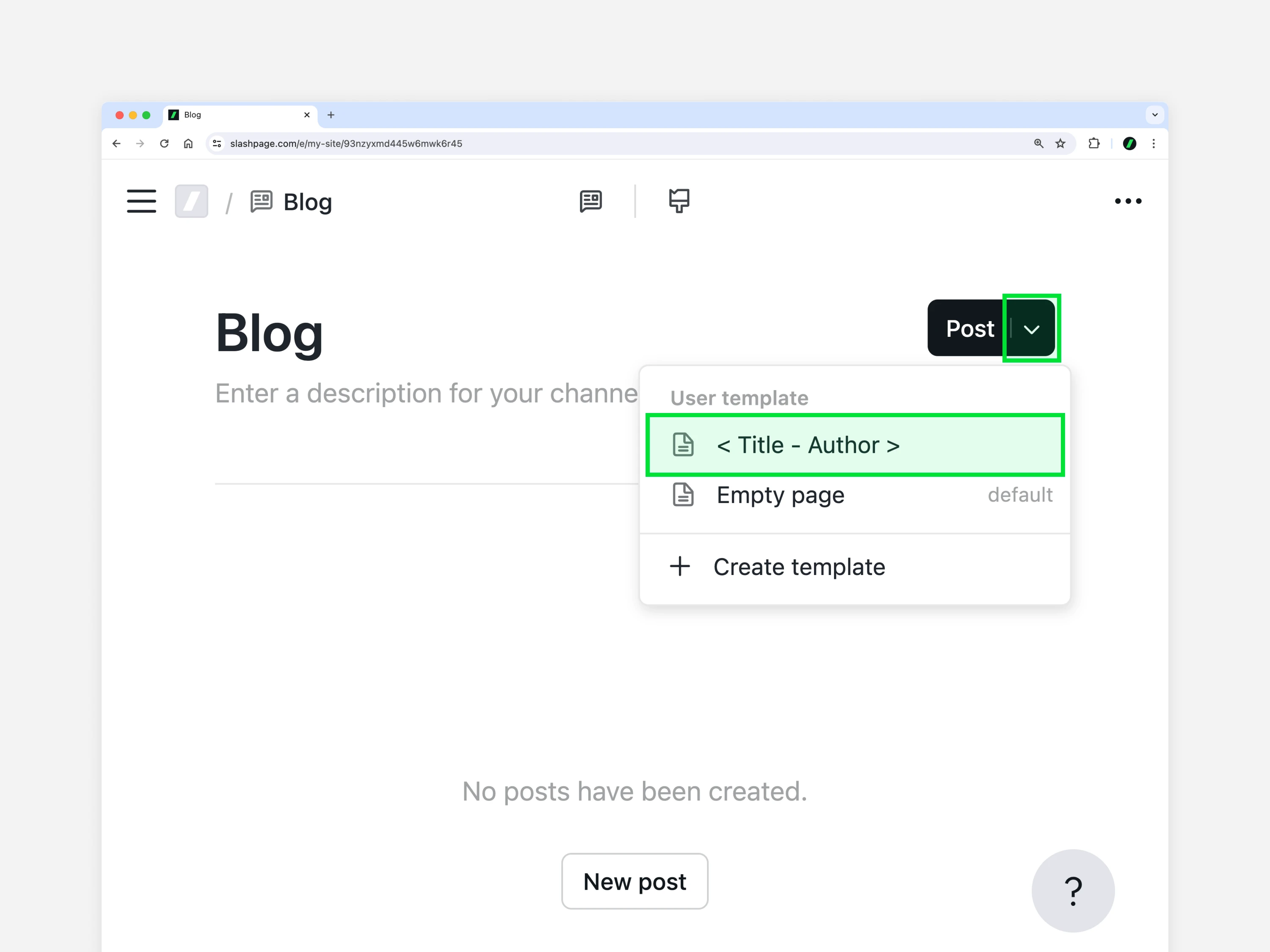The height and width of the screenshot is (952, 1270).
Task: Select the blog view icon in top bar
Action: 591,201
